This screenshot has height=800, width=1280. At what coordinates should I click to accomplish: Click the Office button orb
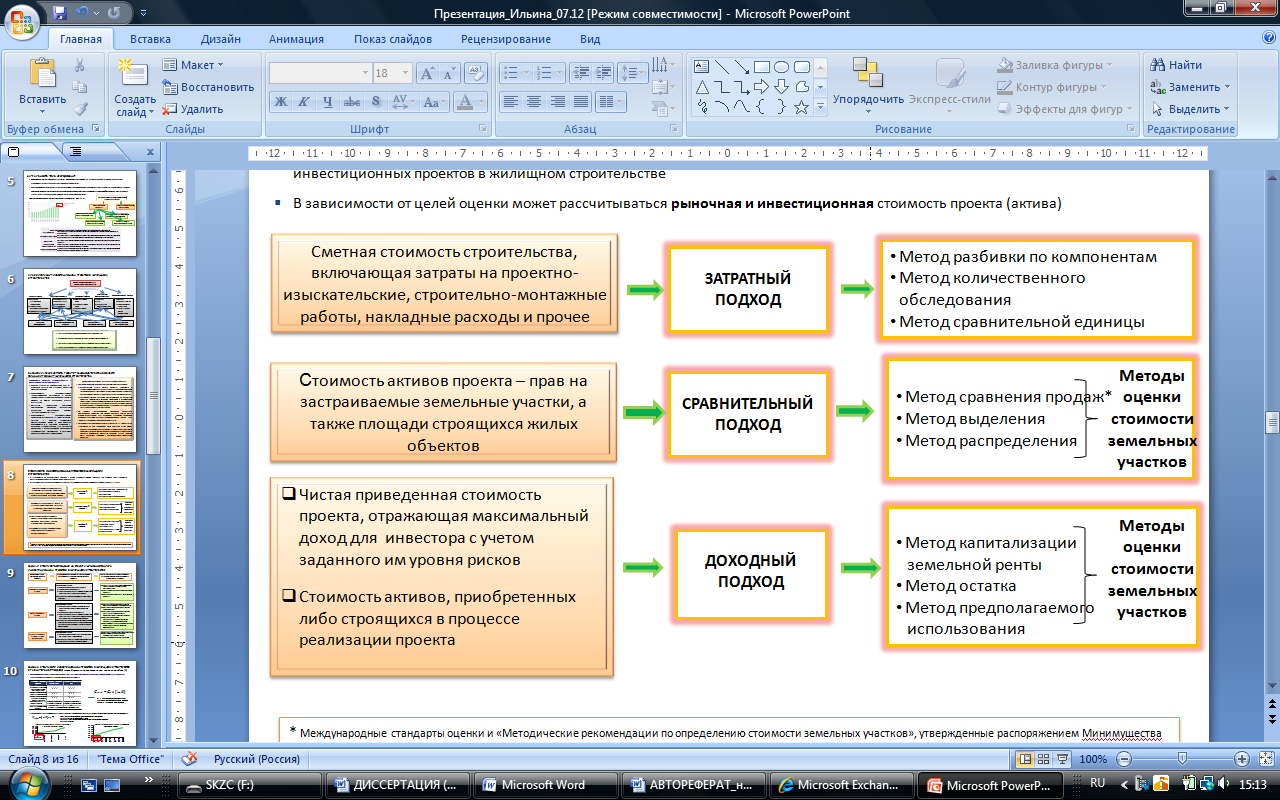pos(22,20)
